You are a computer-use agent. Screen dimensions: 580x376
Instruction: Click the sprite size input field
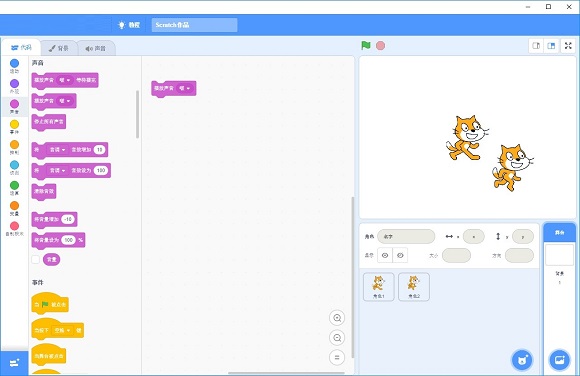456,255
